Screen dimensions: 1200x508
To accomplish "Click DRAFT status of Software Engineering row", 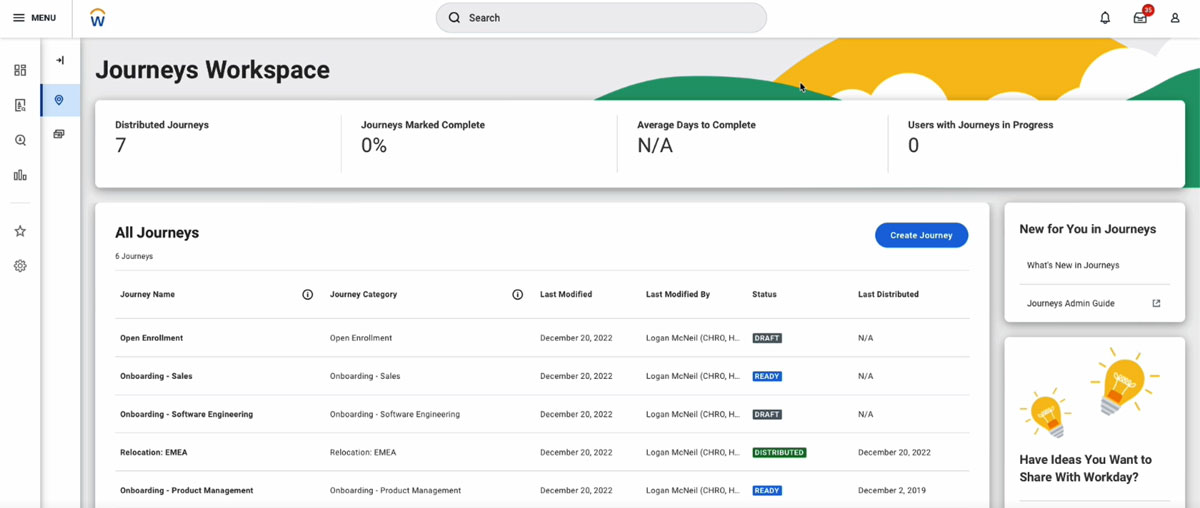I will (767, 414).
